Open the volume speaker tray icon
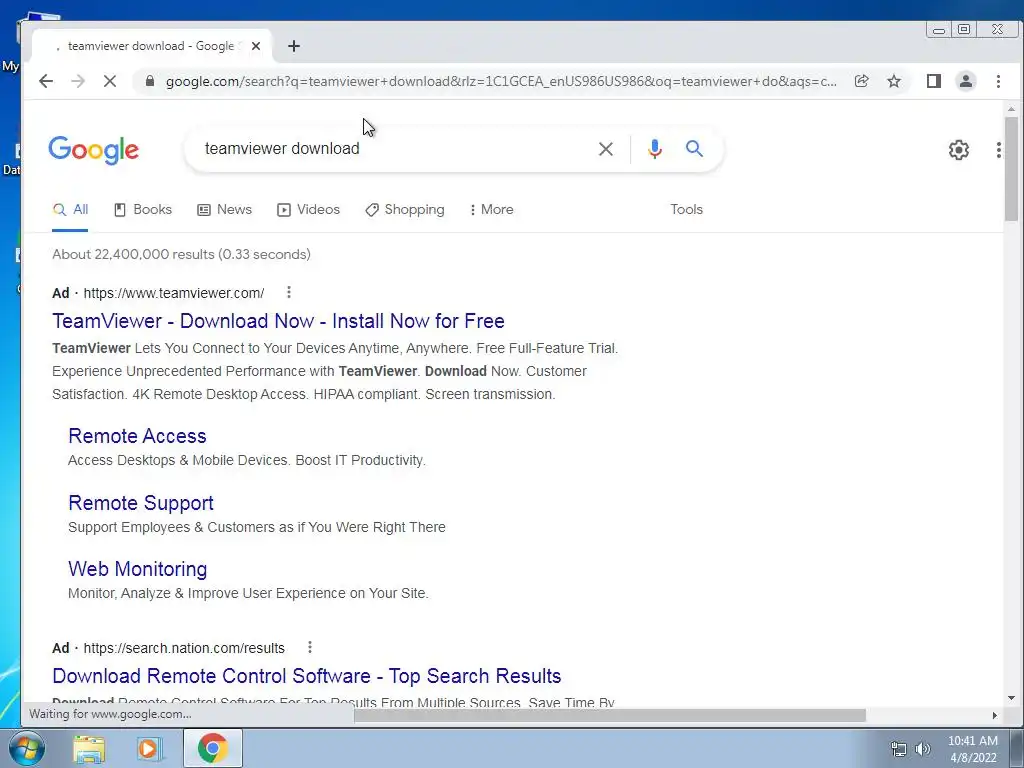Image resolution: width=1024 pixels, height=768 pixels. [923, 749]
